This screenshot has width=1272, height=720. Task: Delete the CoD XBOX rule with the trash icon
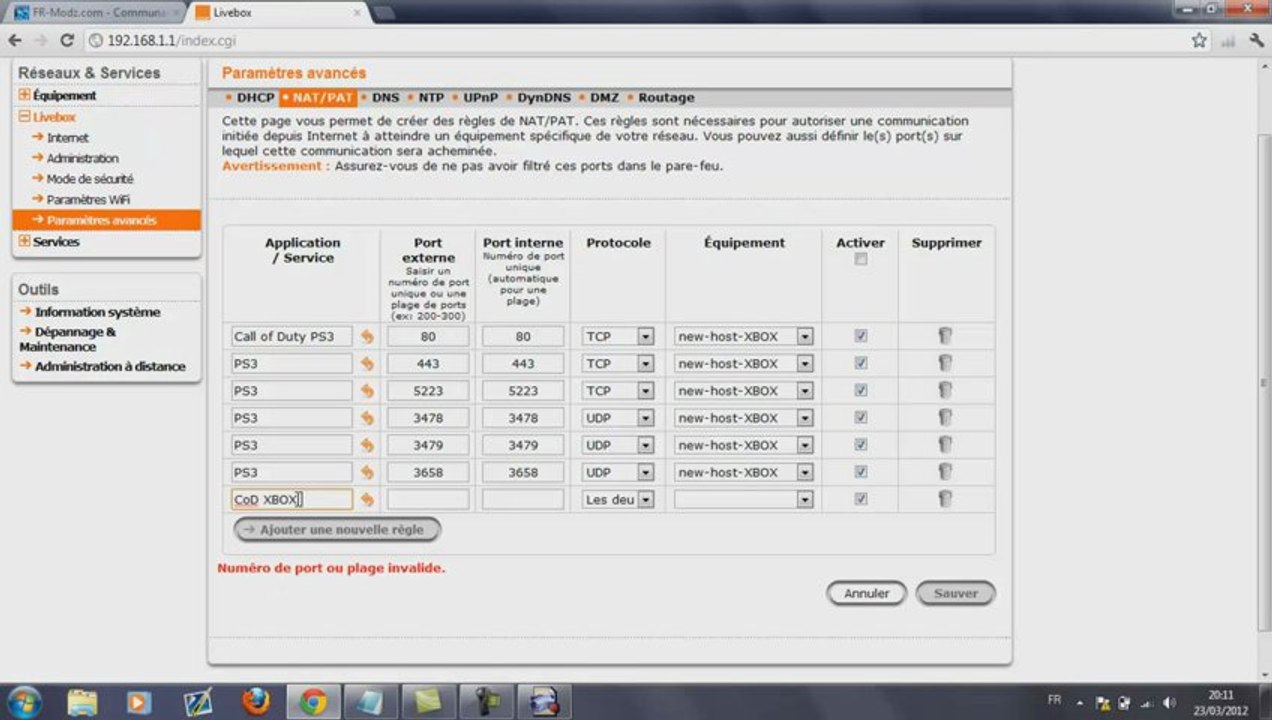point(945,498)
